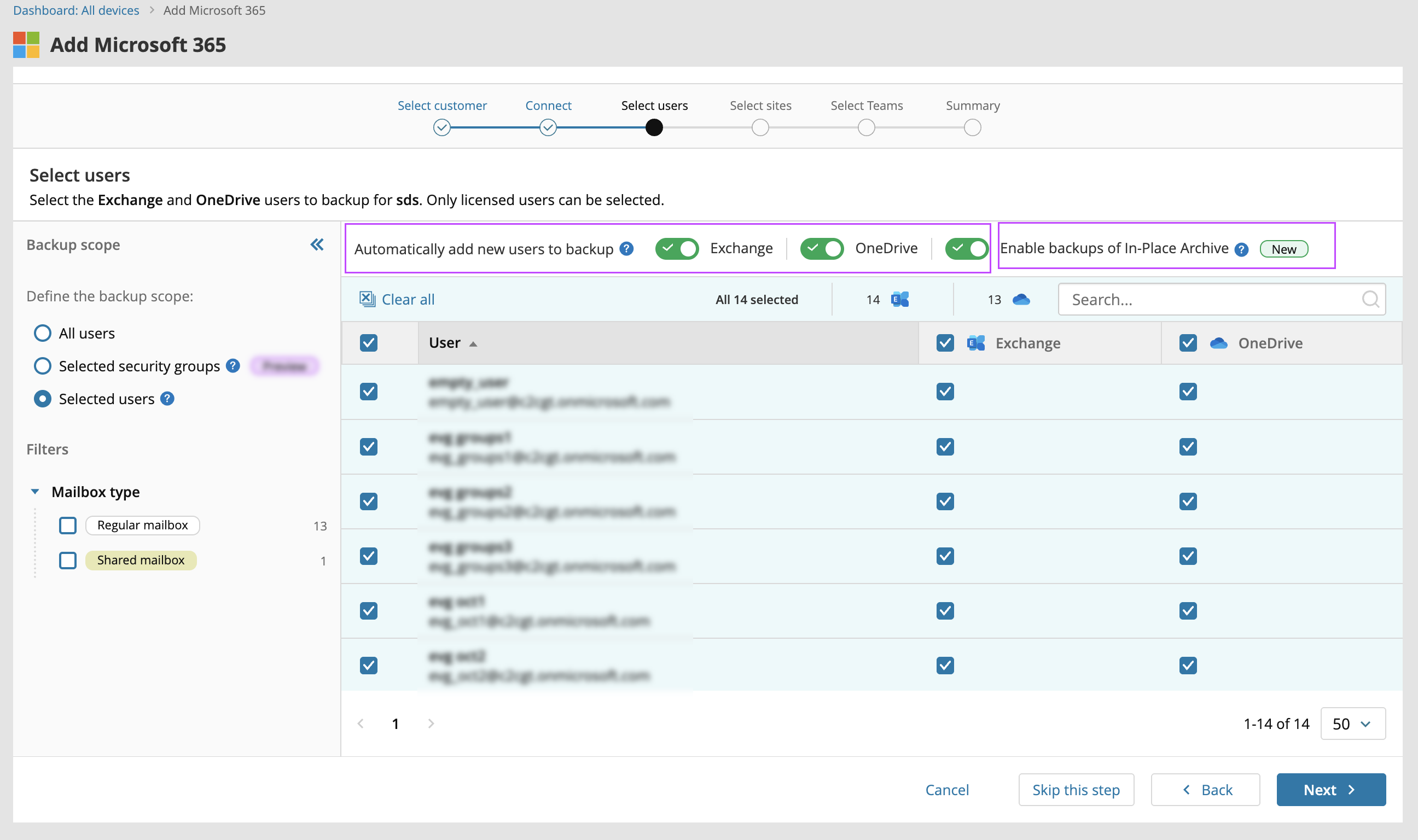
Task: Click the Clear all icon
Action: pos(368,299)
